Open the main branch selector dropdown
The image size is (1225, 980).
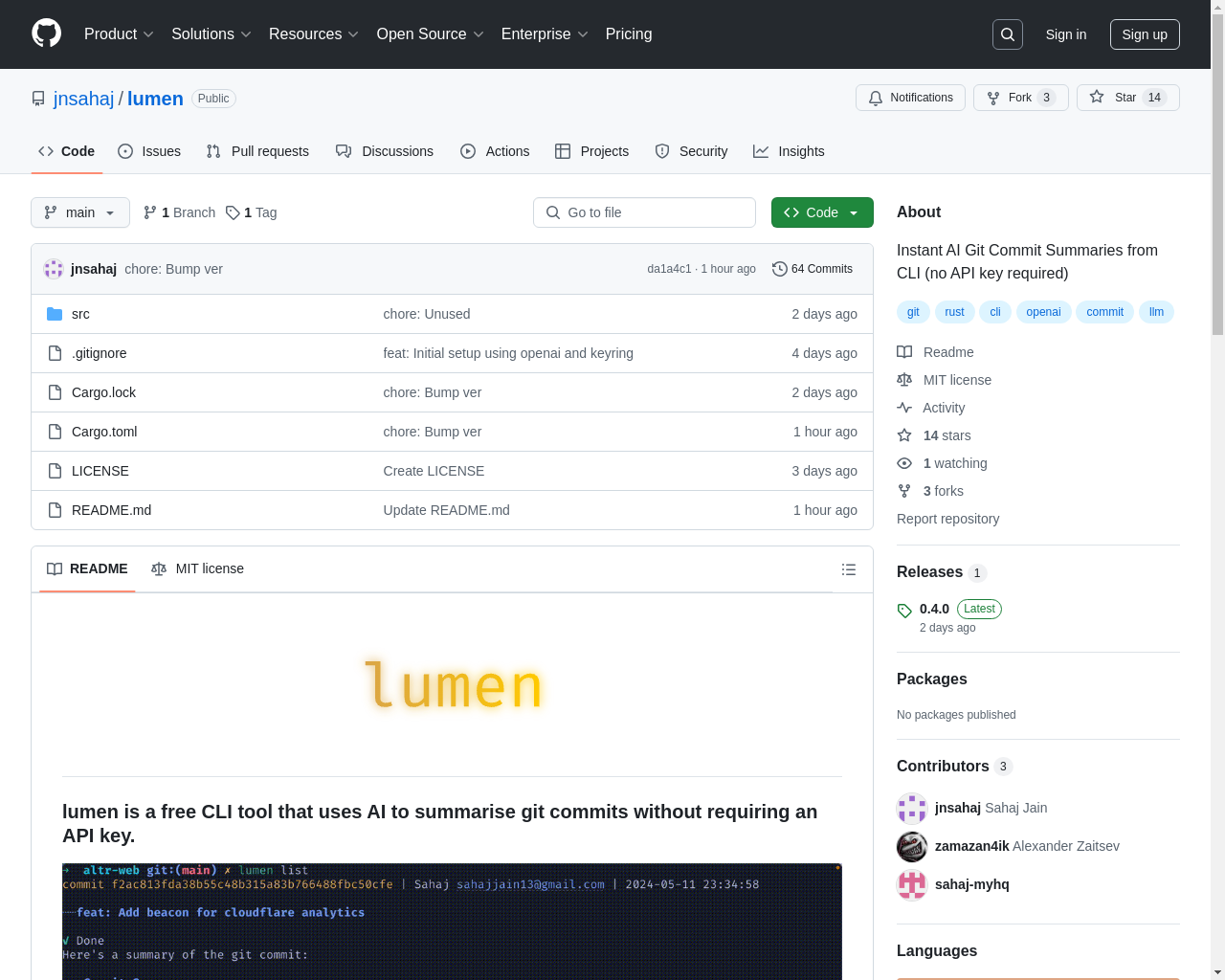[x=80, y=212]
